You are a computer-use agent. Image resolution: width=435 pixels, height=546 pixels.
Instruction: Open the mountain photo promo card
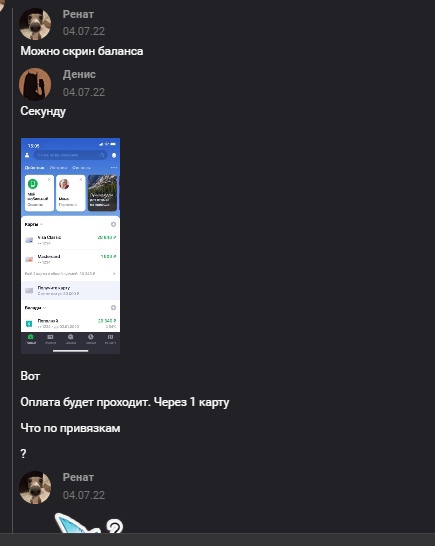point(102,193)
